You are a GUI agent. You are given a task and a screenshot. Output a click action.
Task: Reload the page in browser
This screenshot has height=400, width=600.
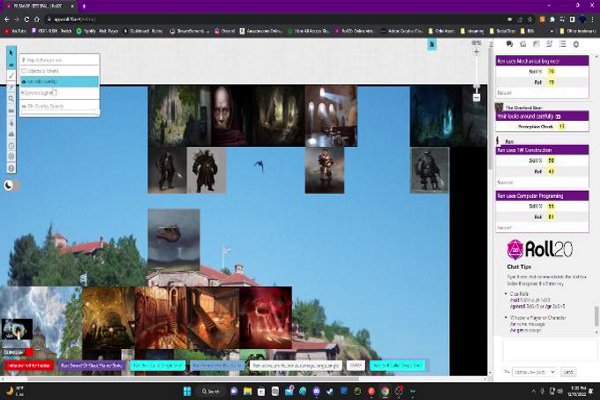(27, 19)
